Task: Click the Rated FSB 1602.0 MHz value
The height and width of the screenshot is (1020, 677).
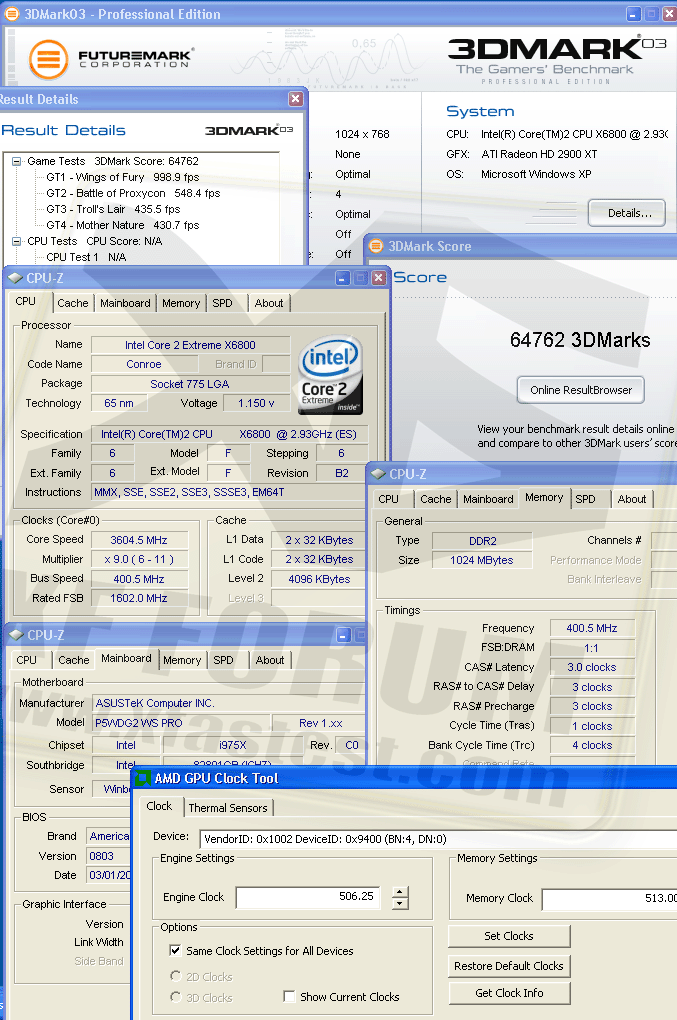Action: click(x=139, y=598)
